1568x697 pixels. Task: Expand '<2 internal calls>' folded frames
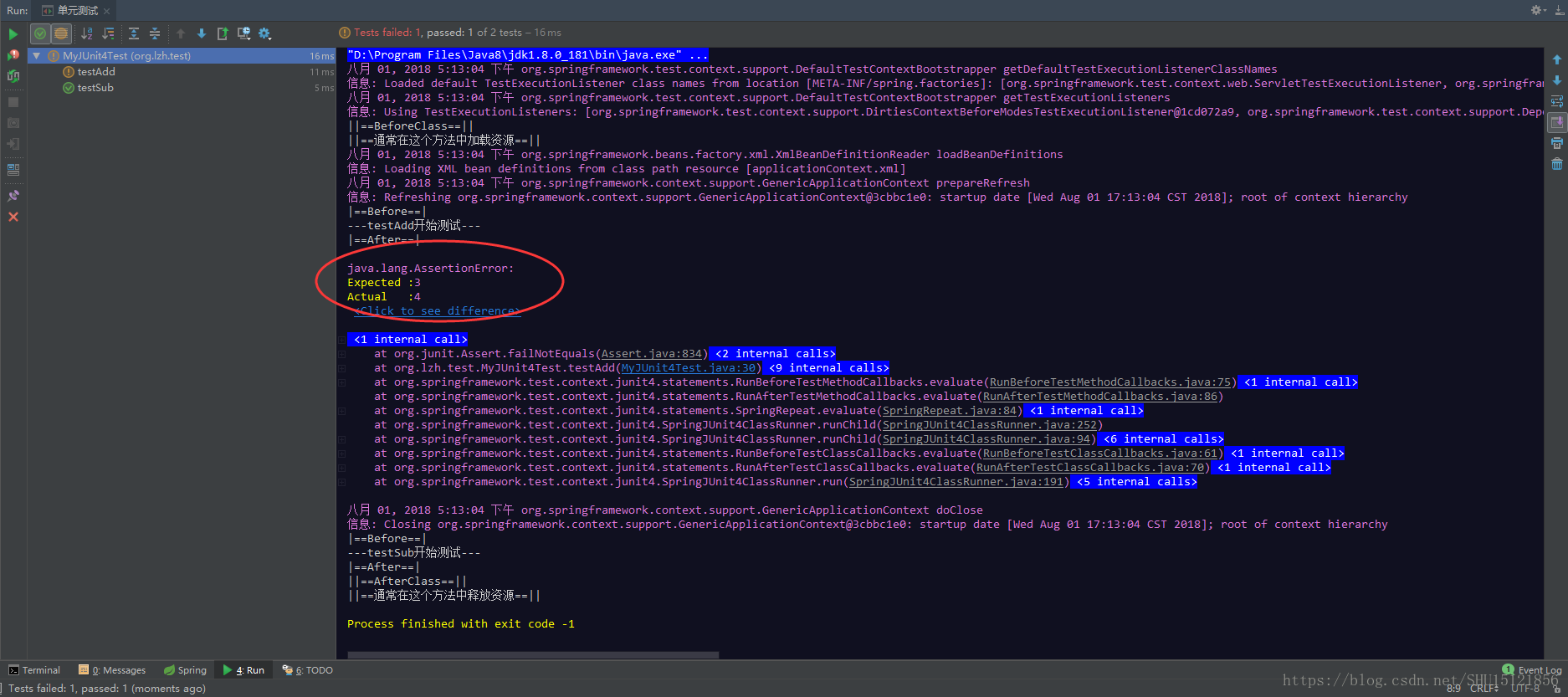pos(772,354)
